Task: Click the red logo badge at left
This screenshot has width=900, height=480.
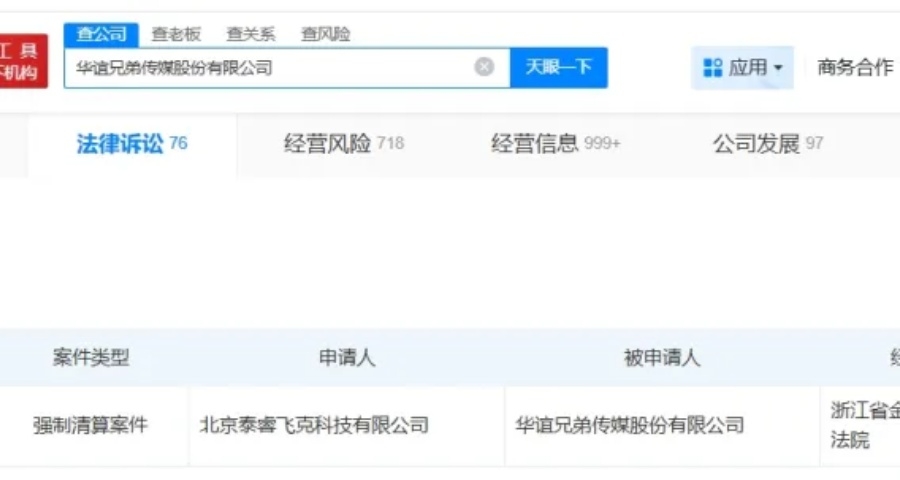Action: pyautogui.click(x=24, y=61)
